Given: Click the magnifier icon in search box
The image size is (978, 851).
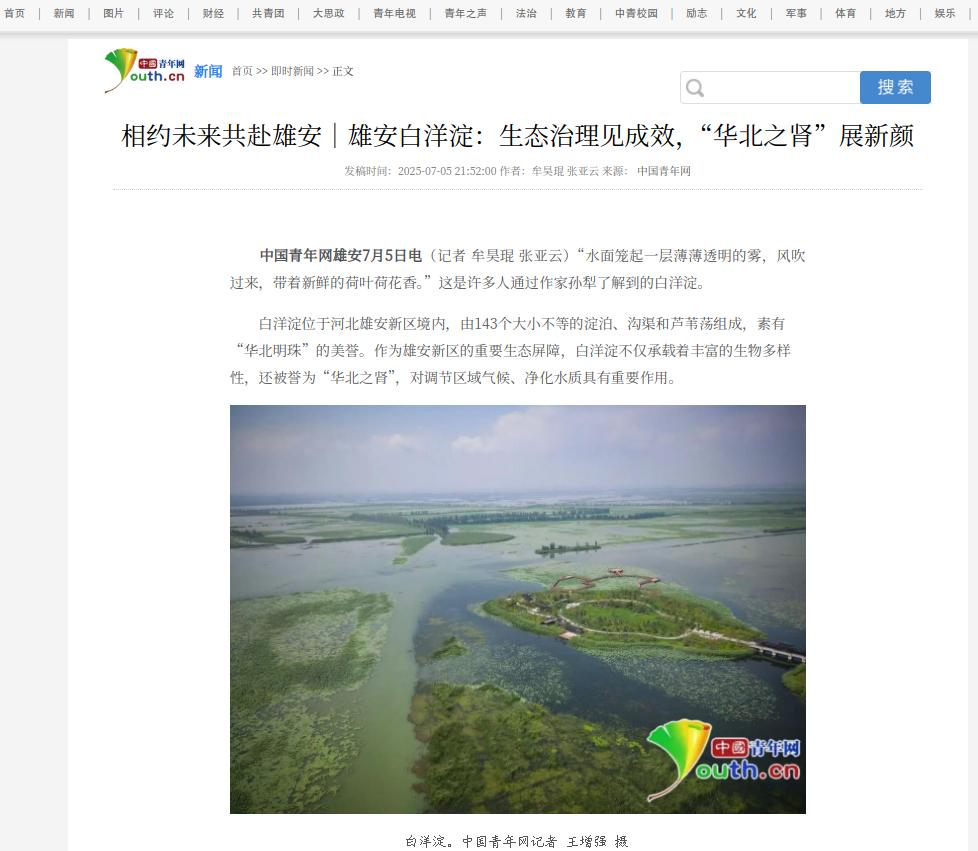Looking at the screenshot, I should (x=695, y=88).
